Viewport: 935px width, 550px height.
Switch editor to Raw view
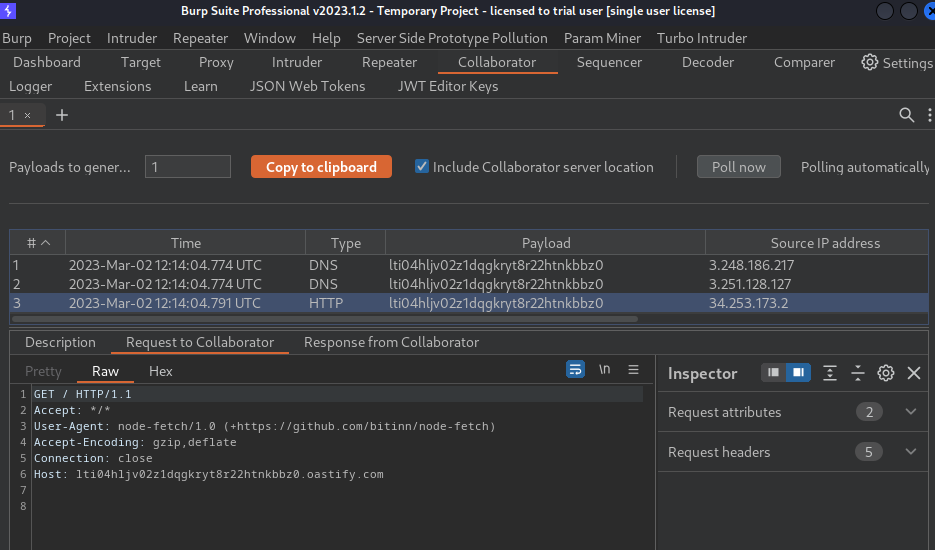[106, 371]
